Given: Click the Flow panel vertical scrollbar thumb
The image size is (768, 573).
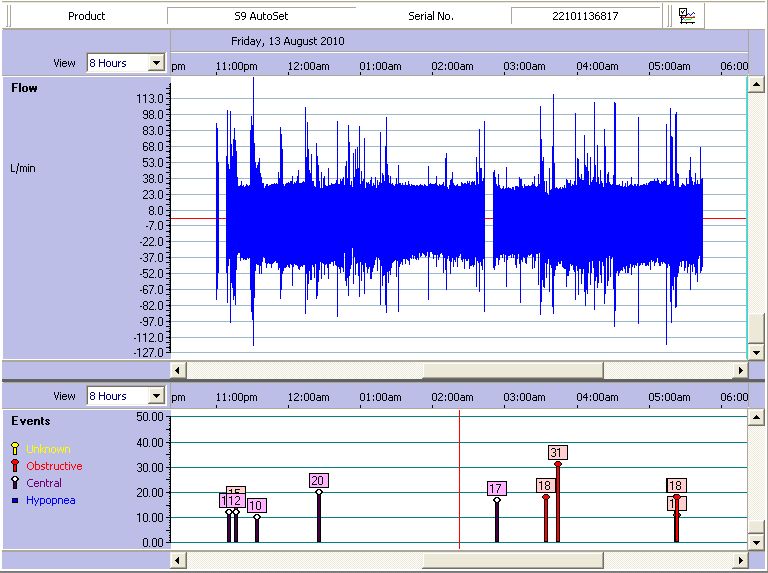Looking at the screenshot, I should tap(757, 327).
